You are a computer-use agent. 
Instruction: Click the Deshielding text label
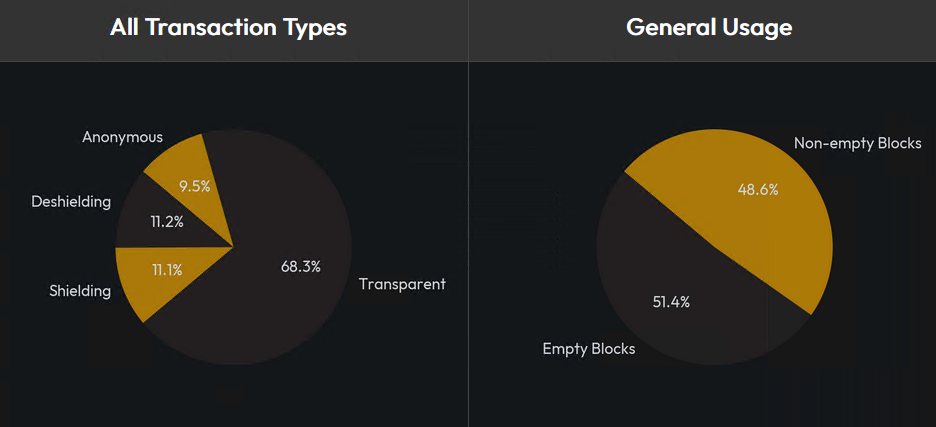pyautogui.click(x=71, y=202)
